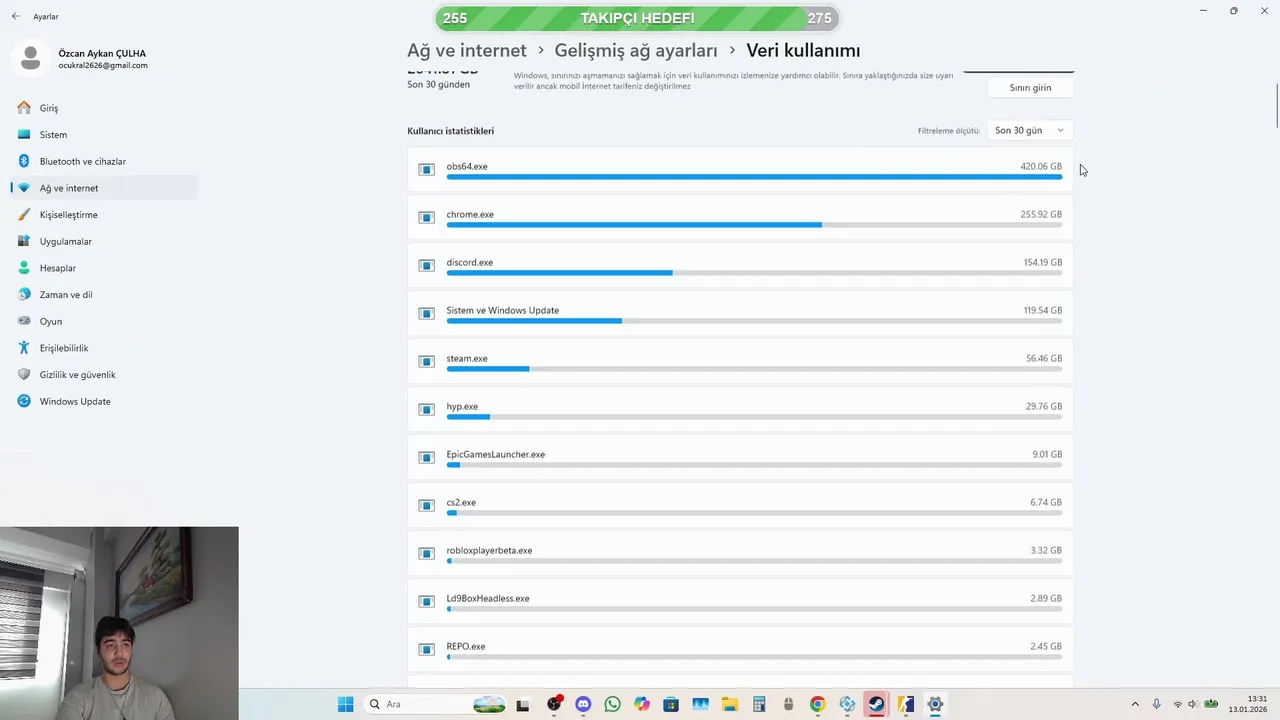Click the volume tray icon
This screenshot has width=1280, height=720.
1193,704
